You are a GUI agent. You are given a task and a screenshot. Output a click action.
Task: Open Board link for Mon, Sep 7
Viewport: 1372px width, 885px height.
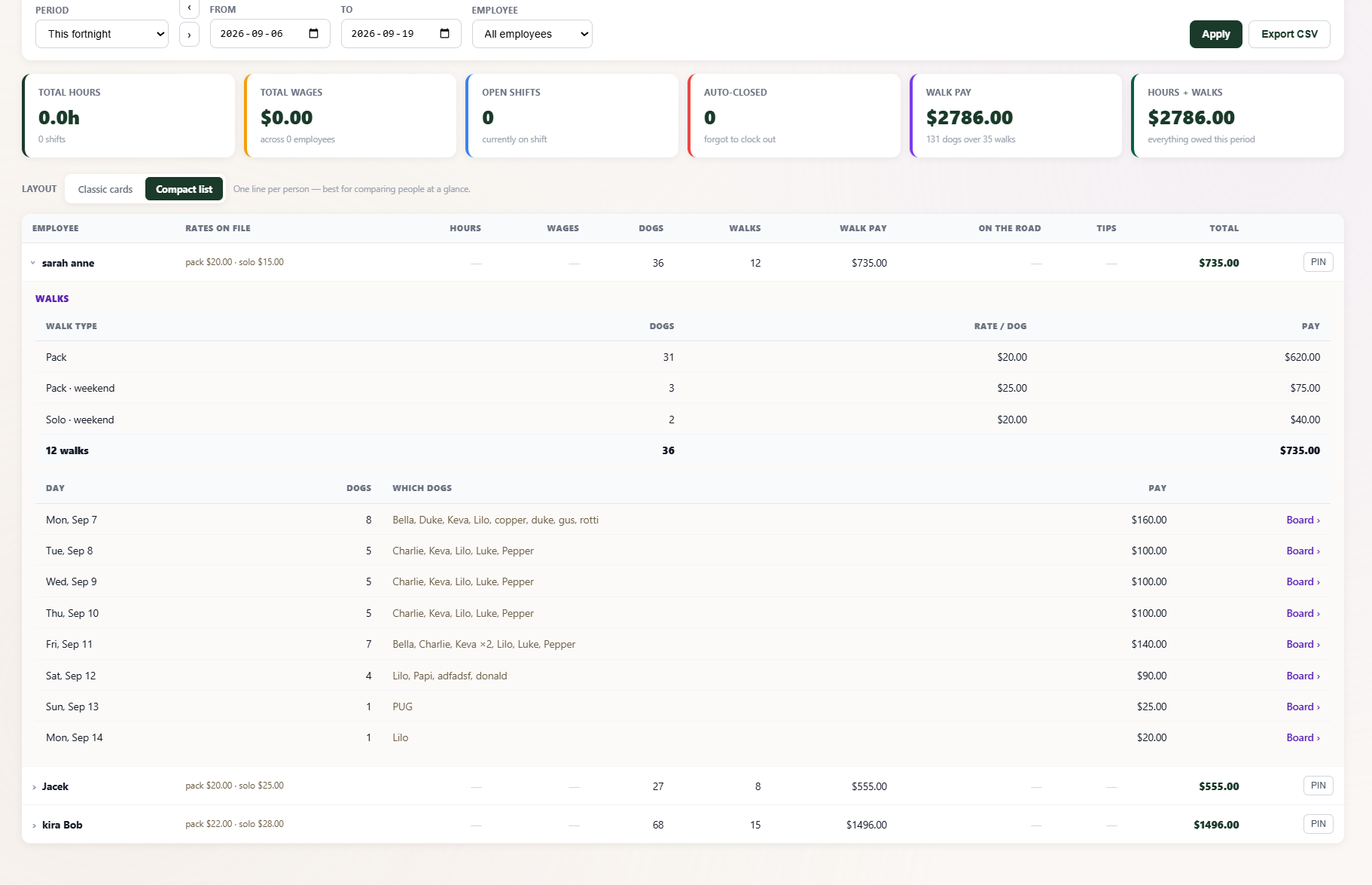tap(1303, 520)
